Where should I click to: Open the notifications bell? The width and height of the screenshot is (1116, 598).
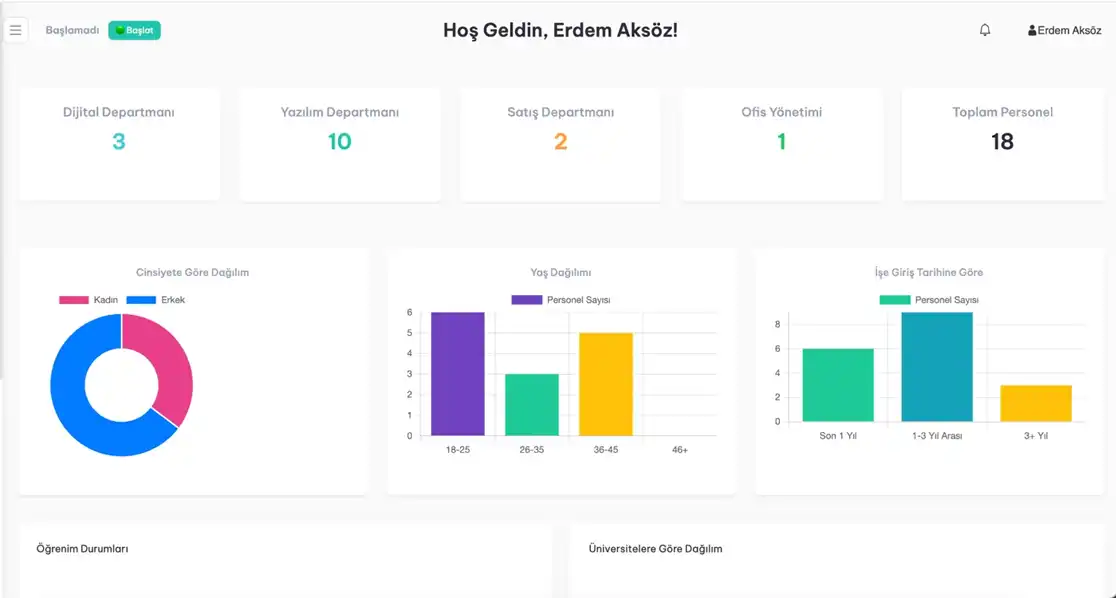click(x=984, y=30)
